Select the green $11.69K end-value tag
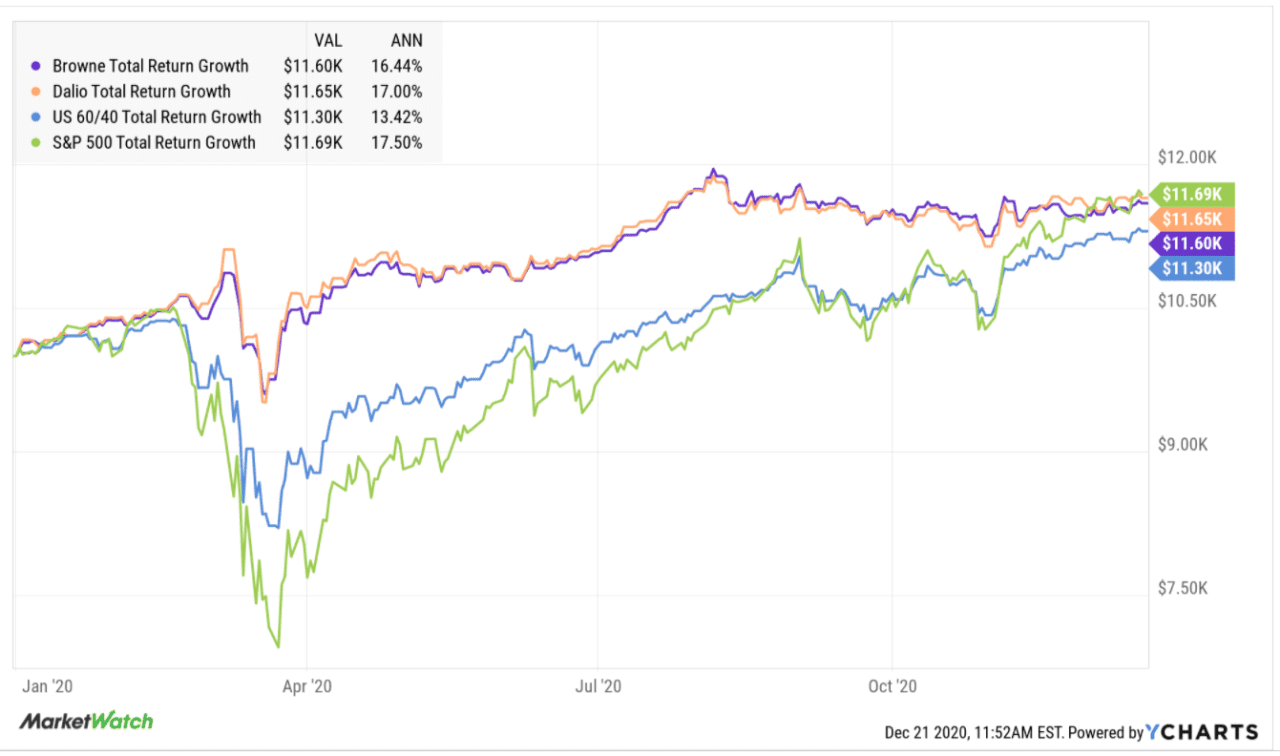Viewport: 1280px width, 756px height. coord(1196,194)
